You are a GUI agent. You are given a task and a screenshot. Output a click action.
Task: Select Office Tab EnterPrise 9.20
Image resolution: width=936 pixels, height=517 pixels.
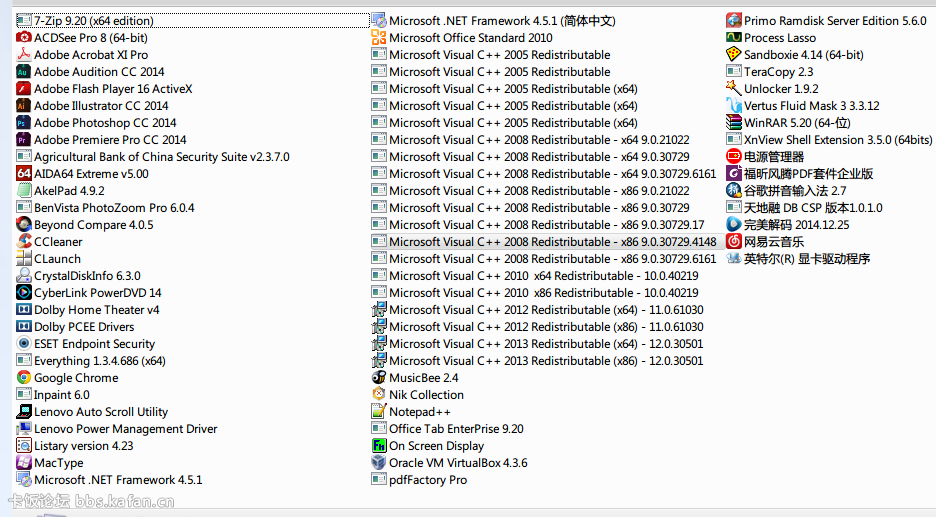[x=448, y=429]
